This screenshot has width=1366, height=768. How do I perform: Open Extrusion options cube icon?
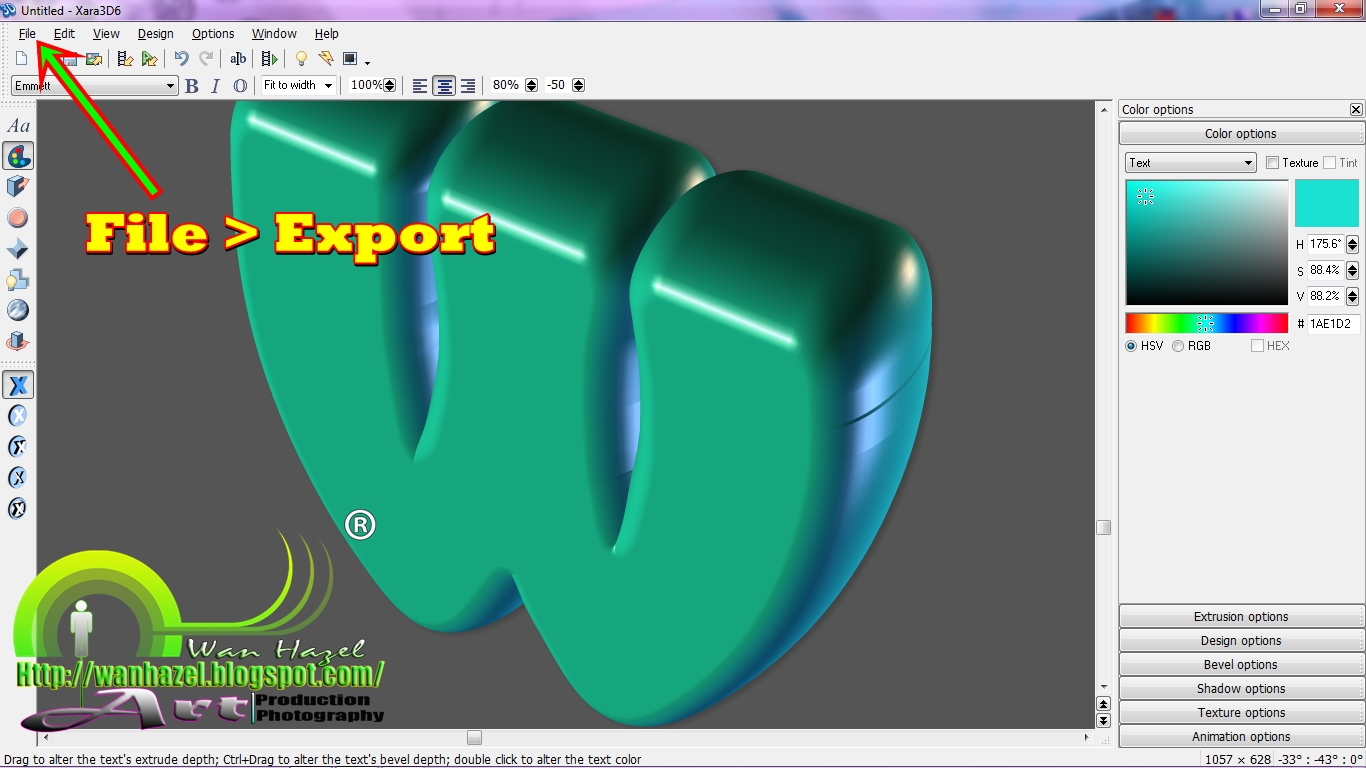point(18,187)
